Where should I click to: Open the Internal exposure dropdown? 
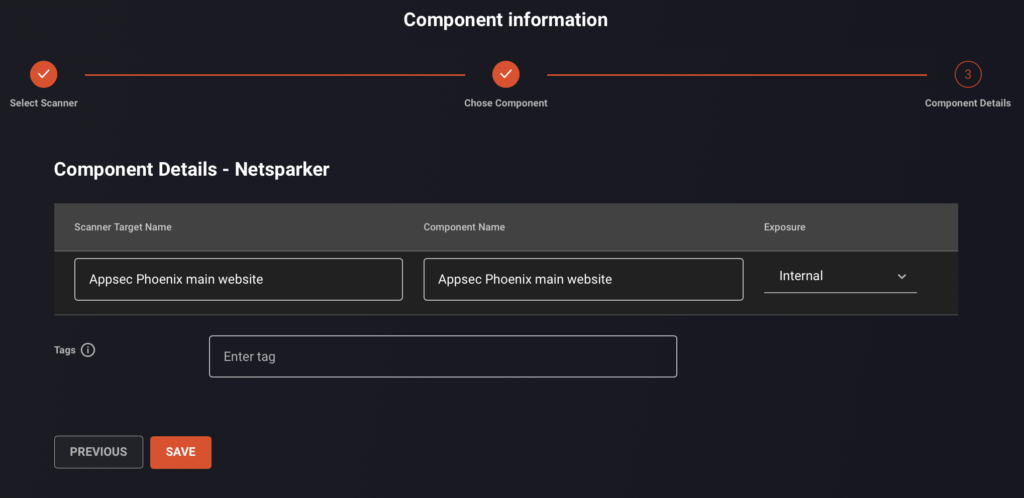(840, 276)
